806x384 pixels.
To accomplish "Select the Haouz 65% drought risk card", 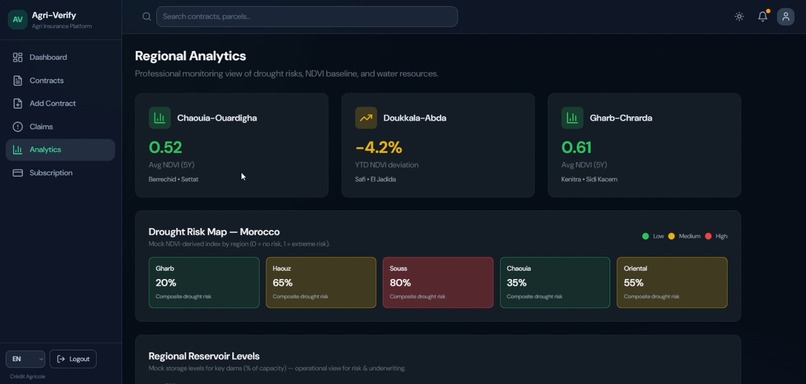I will (x=321, y=282).
